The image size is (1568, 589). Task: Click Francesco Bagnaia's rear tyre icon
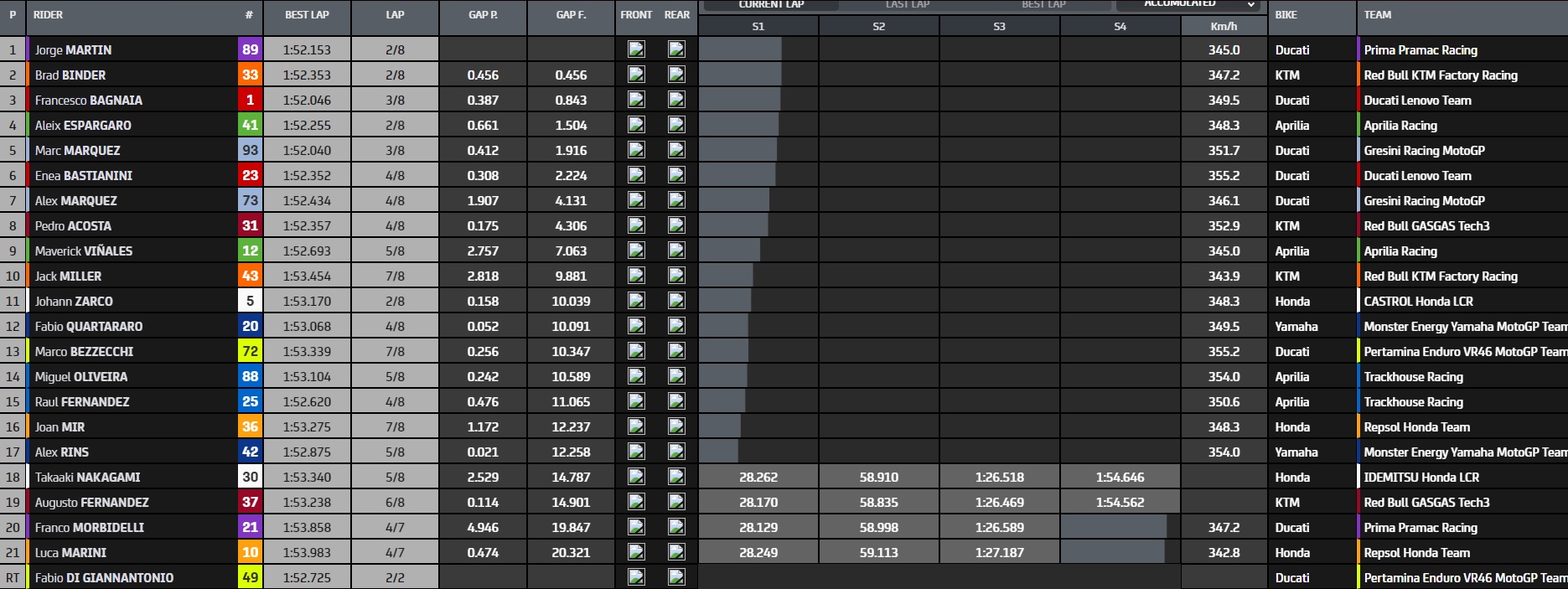(x=676, y=100)
